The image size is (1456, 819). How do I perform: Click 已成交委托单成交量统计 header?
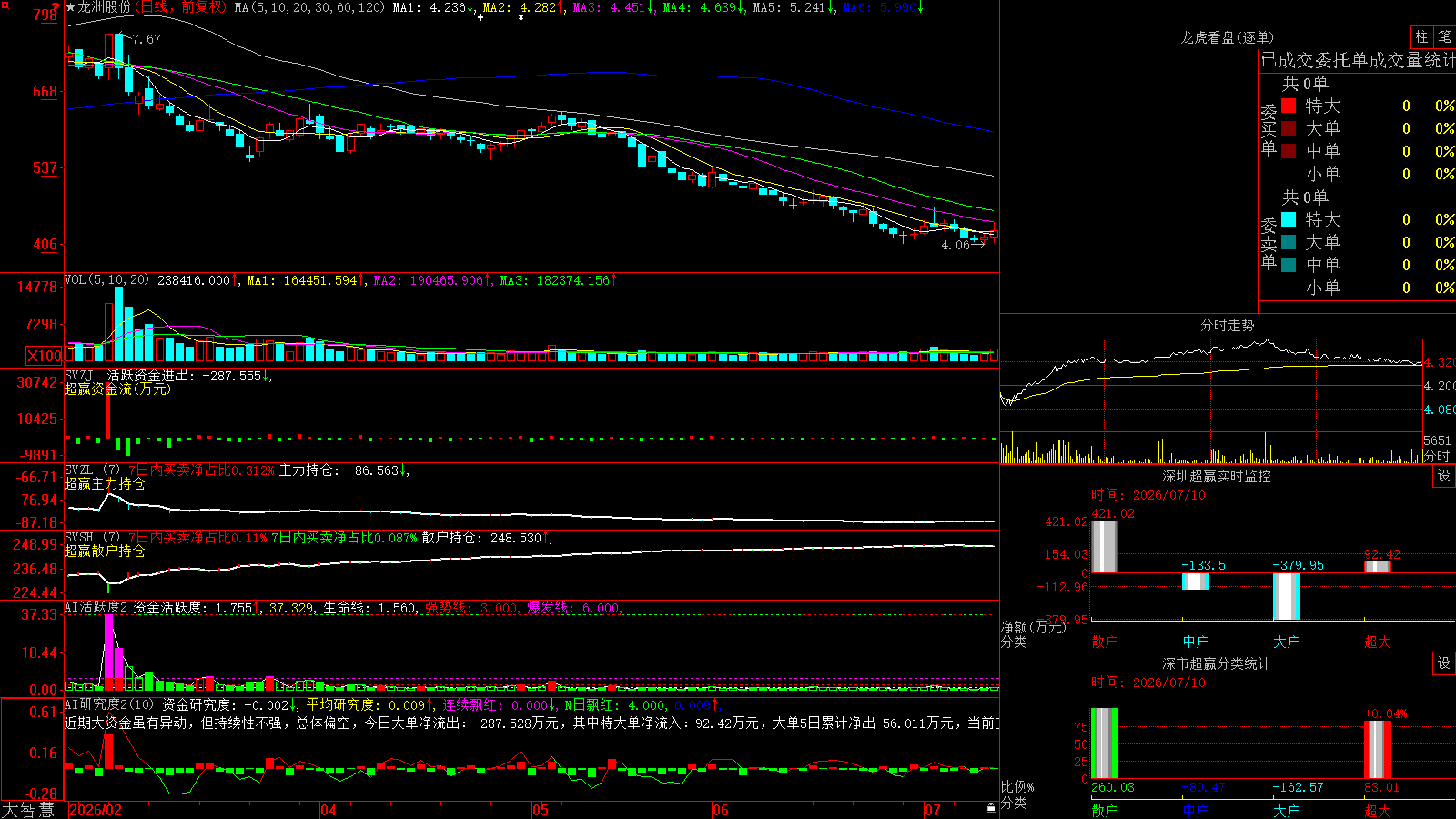coord(1358,60)
